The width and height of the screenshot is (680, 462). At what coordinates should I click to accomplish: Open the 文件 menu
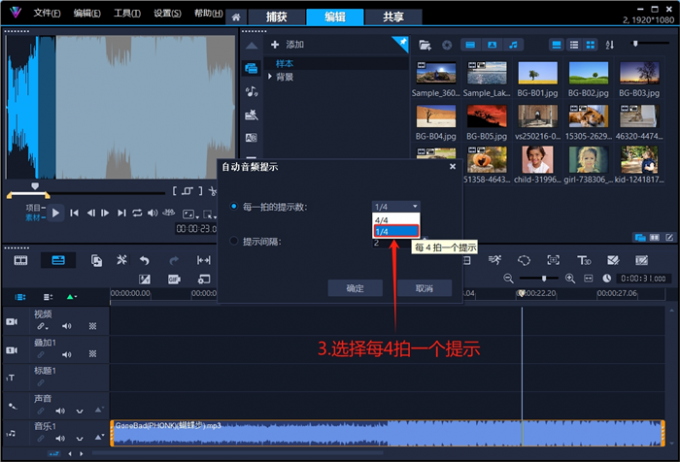[47, 13]
